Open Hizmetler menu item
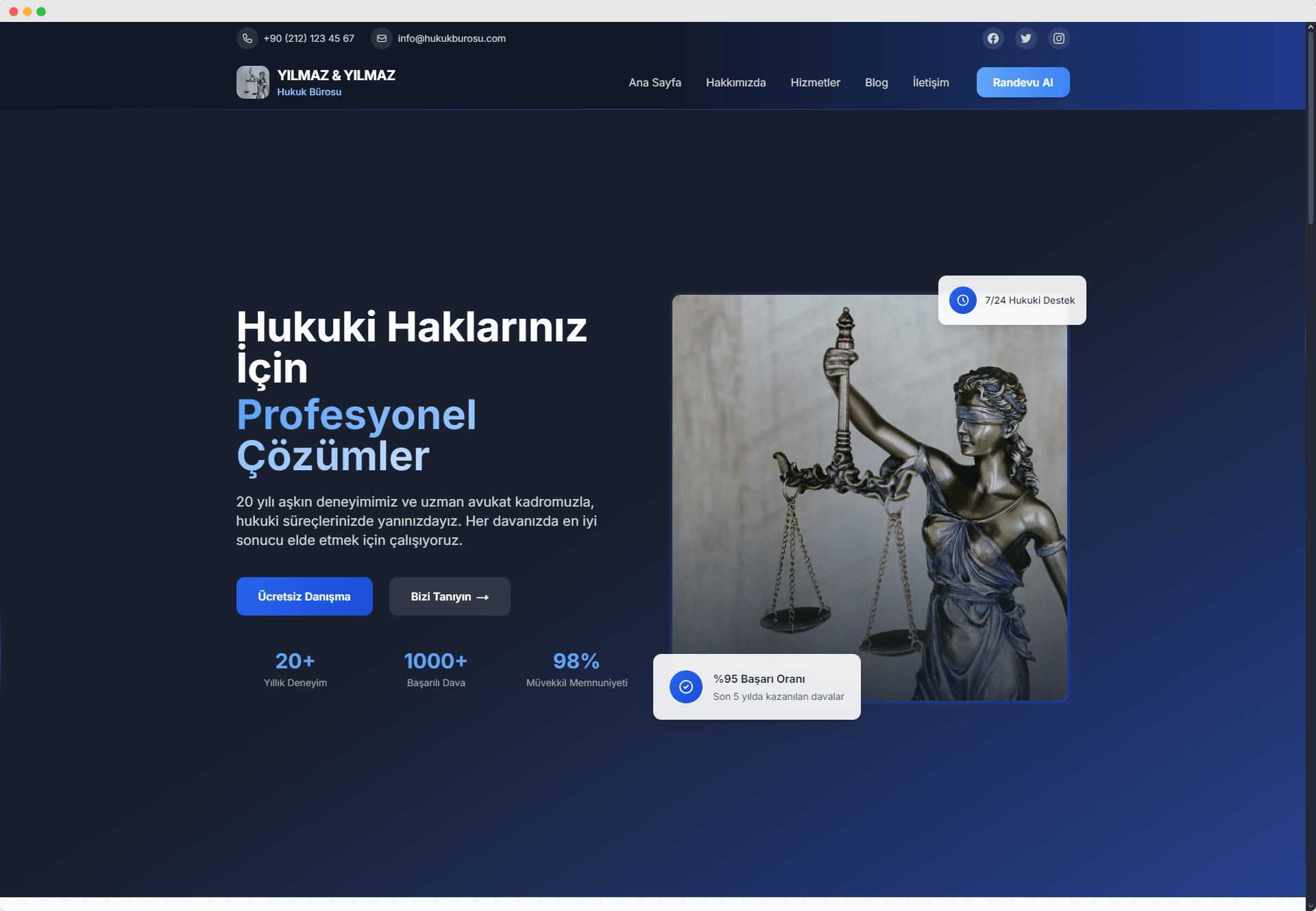This screenshot has height=911, width=1316. 816,82
